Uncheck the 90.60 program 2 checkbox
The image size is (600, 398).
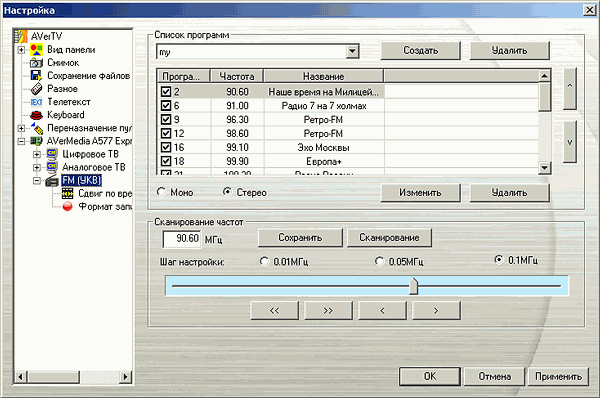166,92
